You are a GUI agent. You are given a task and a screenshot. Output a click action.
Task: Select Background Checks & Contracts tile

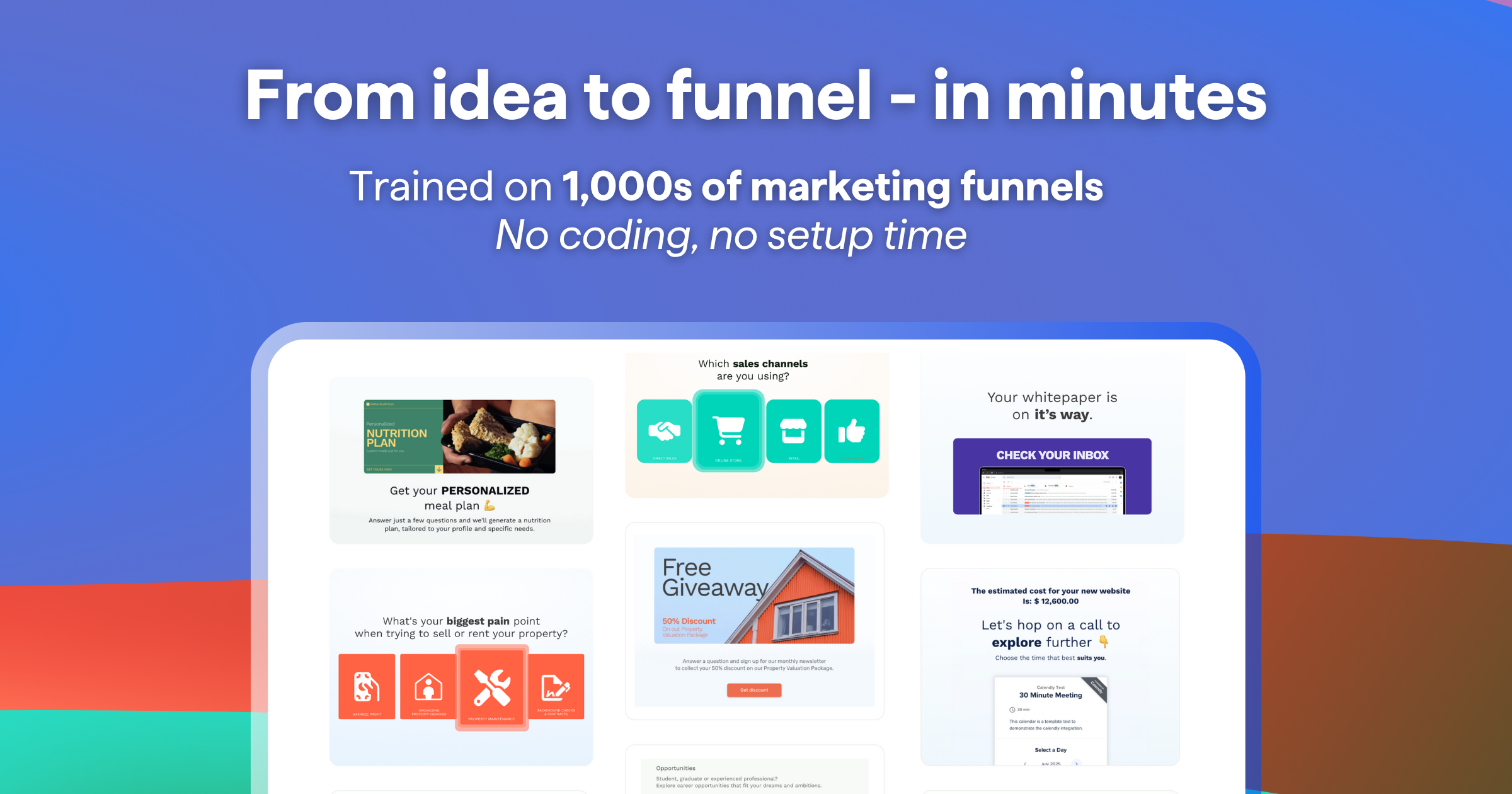556,686
